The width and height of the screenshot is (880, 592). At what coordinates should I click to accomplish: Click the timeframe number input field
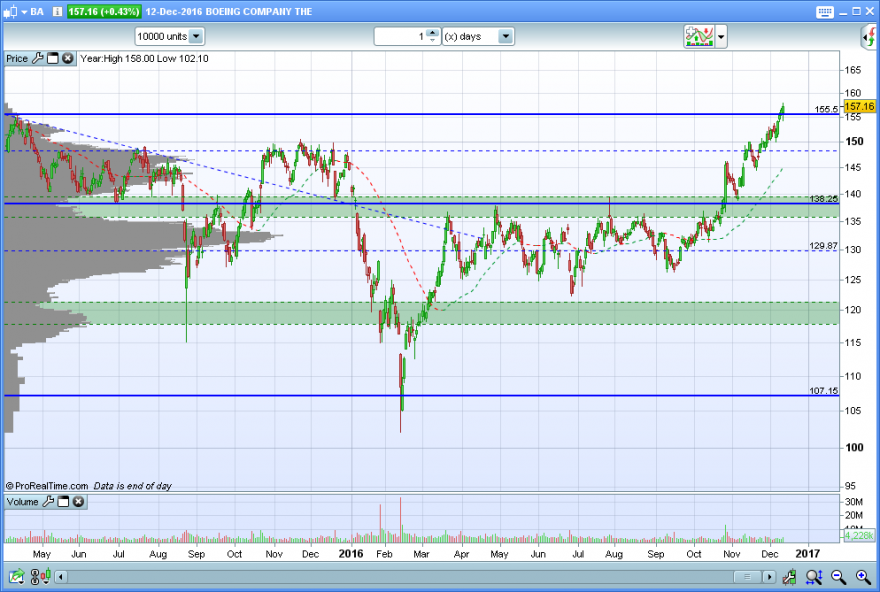[400, 36]
